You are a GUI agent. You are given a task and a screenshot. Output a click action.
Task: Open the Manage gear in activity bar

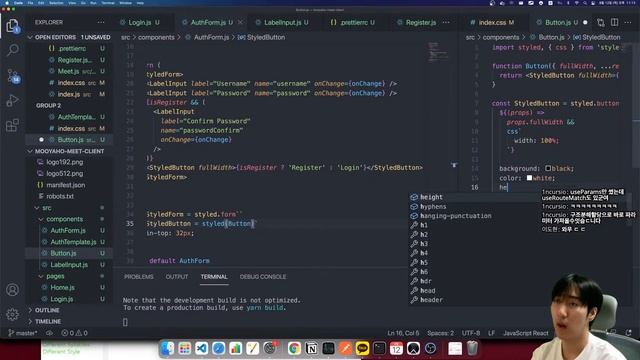click(12, 314)
